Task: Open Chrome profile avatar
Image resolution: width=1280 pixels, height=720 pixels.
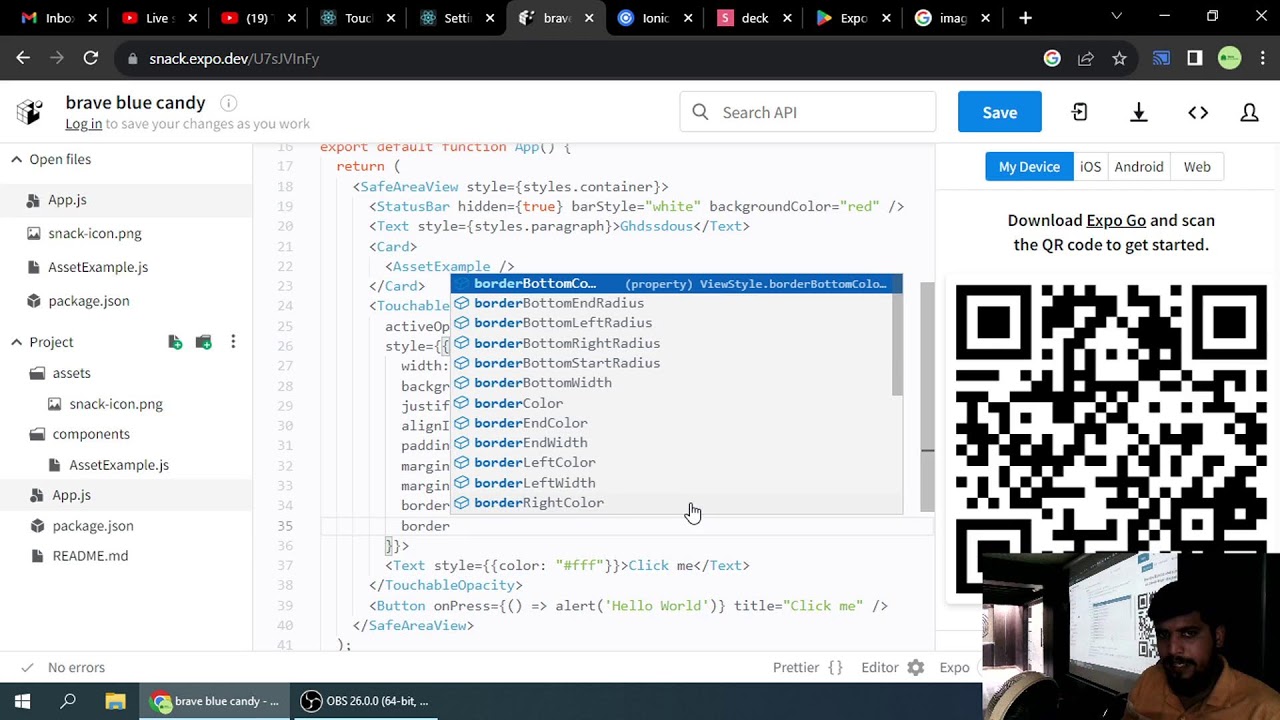Action: [1229, 58]
